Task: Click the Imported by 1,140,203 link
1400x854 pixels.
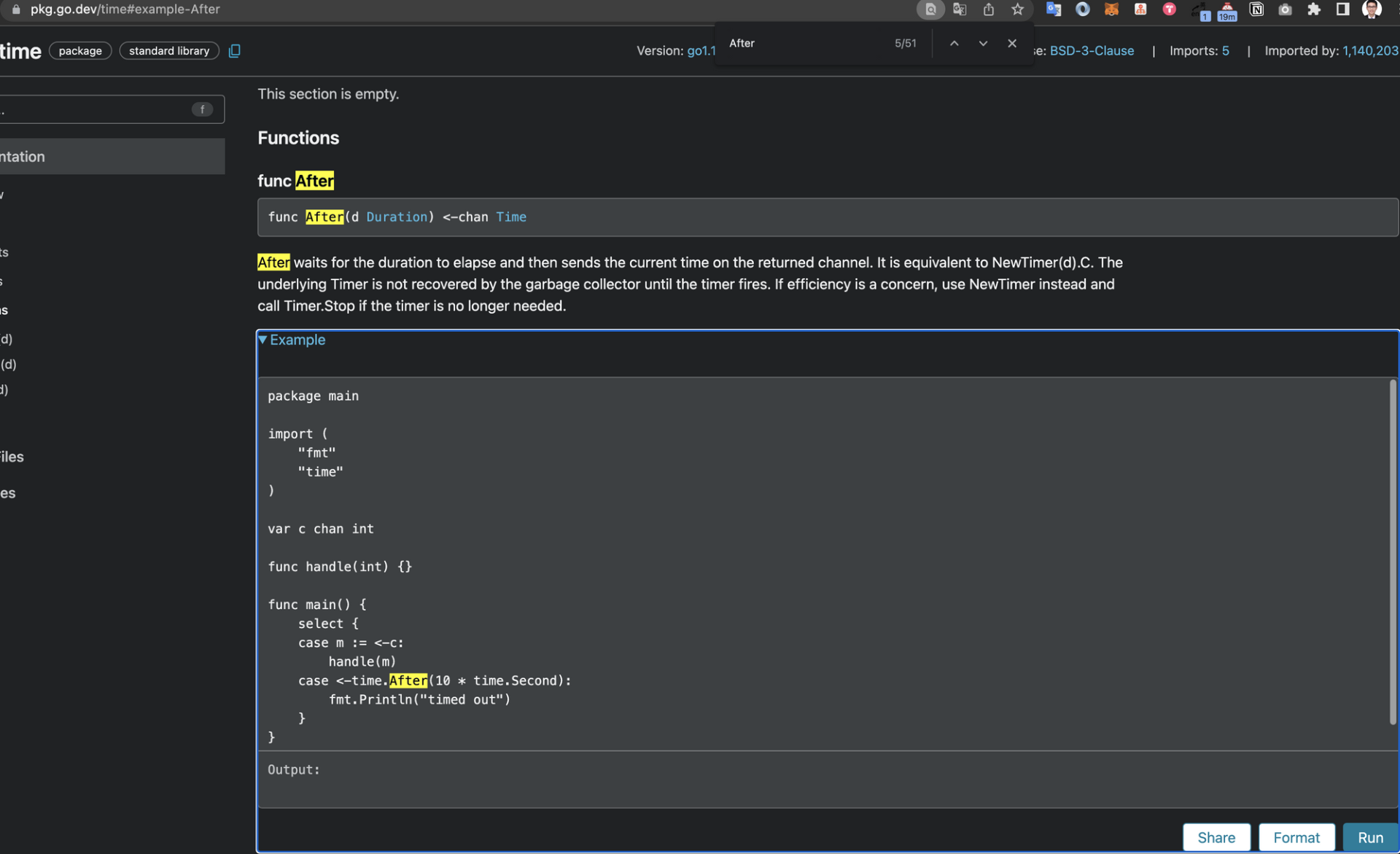Action: click(x=1369, y=51)
